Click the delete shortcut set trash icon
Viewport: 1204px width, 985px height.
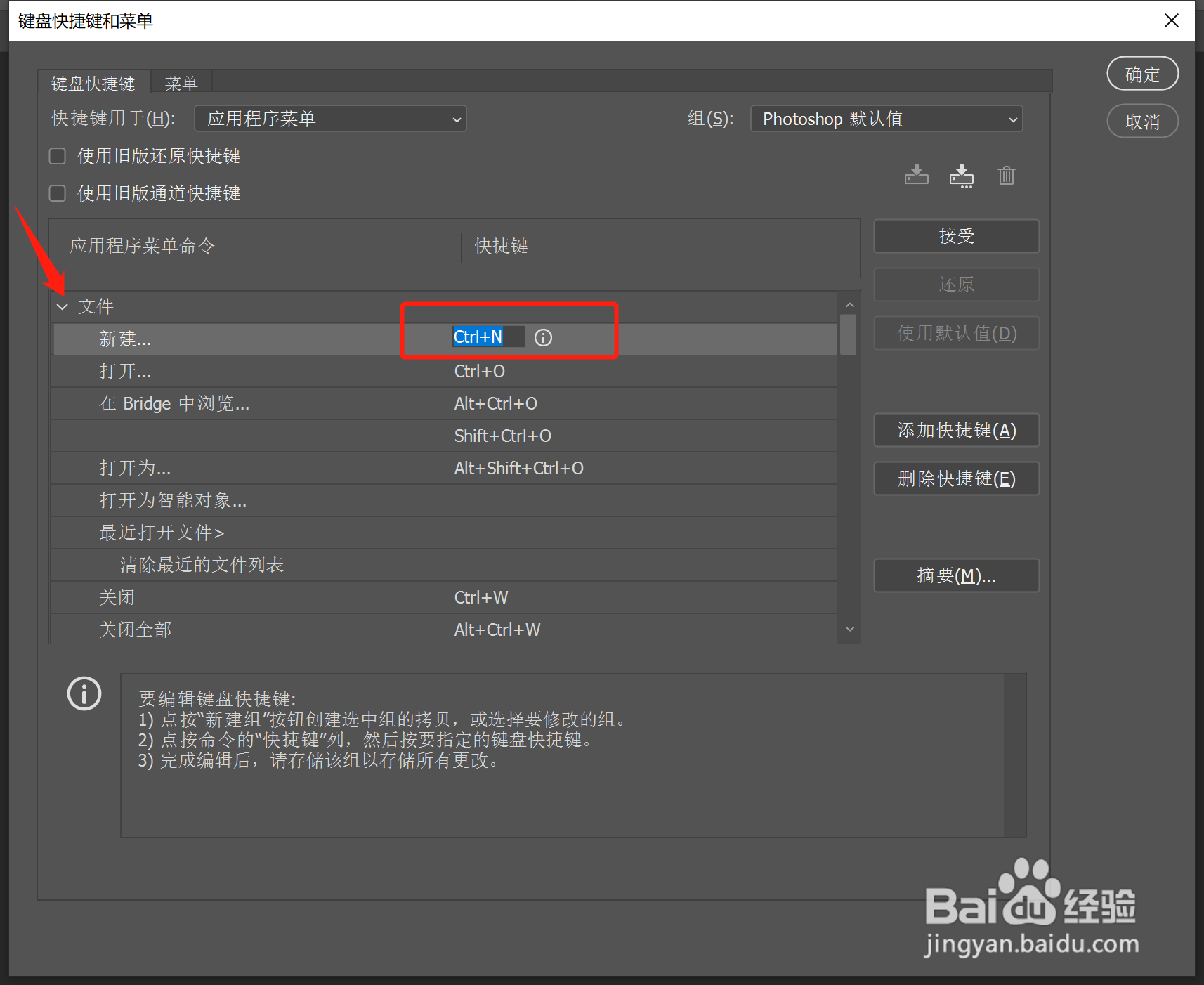tap(1007, 175)
